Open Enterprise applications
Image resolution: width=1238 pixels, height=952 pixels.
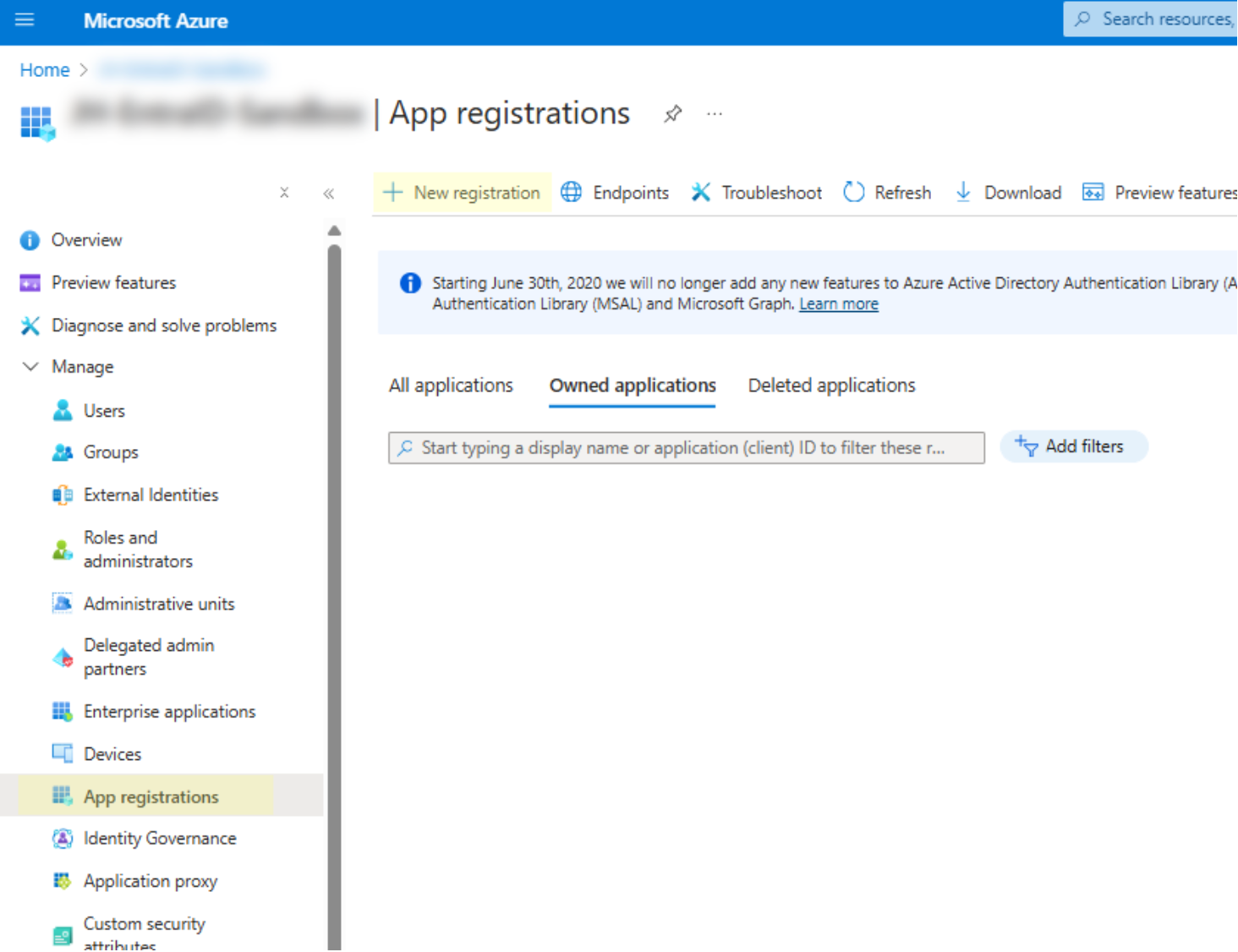(169, 712)
